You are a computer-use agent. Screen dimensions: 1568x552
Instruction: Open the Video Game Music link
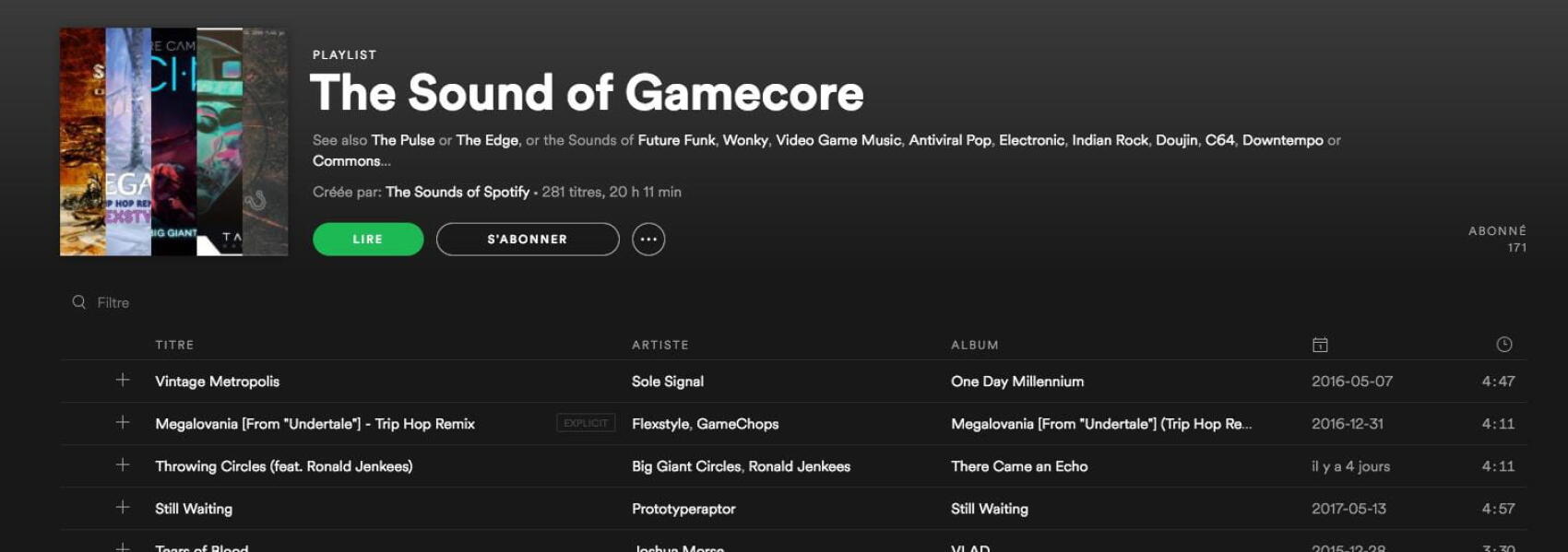[x=837, y=140]
